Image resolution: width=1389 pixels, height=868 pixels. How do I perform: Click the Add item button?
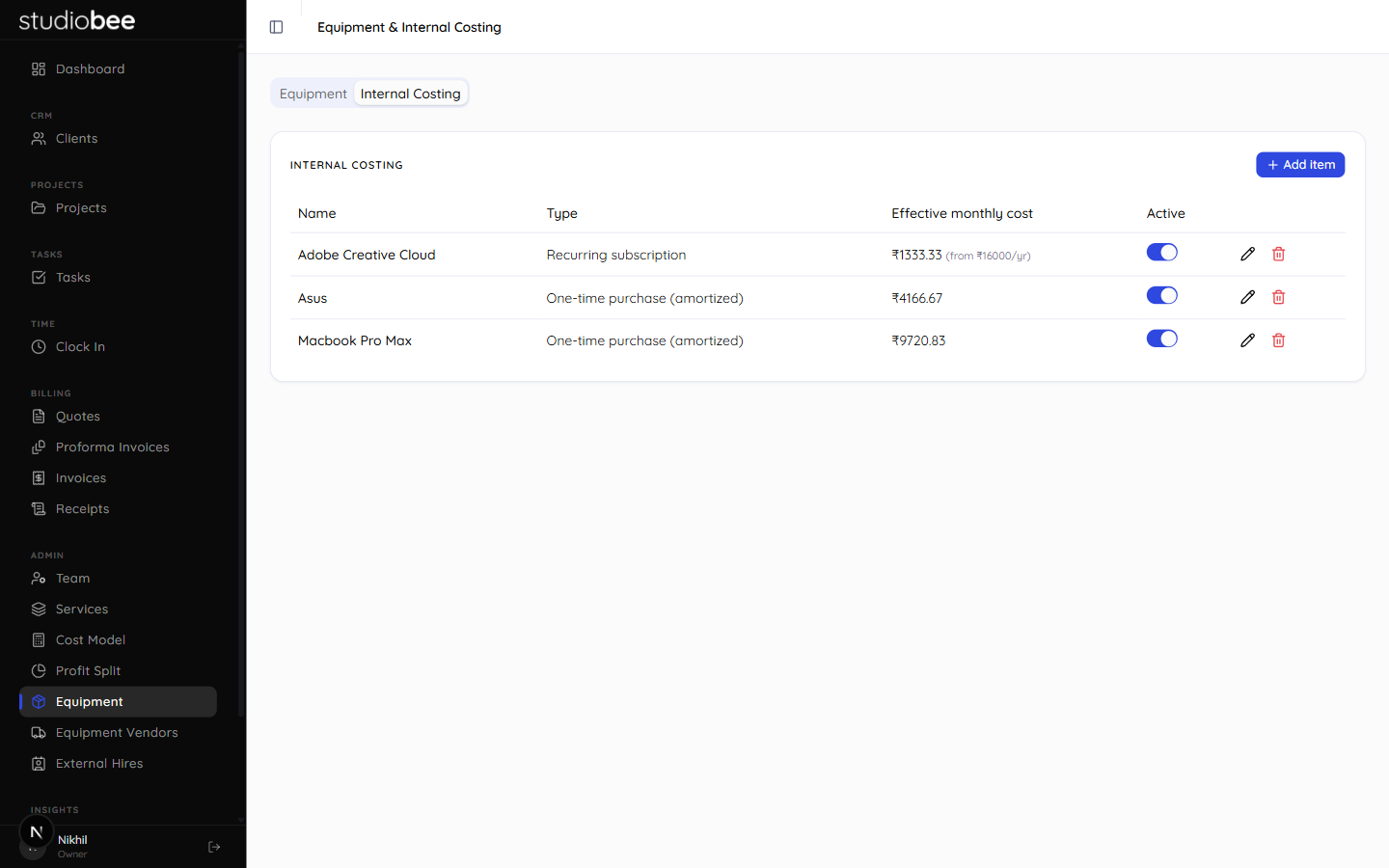pos(1300,165)
